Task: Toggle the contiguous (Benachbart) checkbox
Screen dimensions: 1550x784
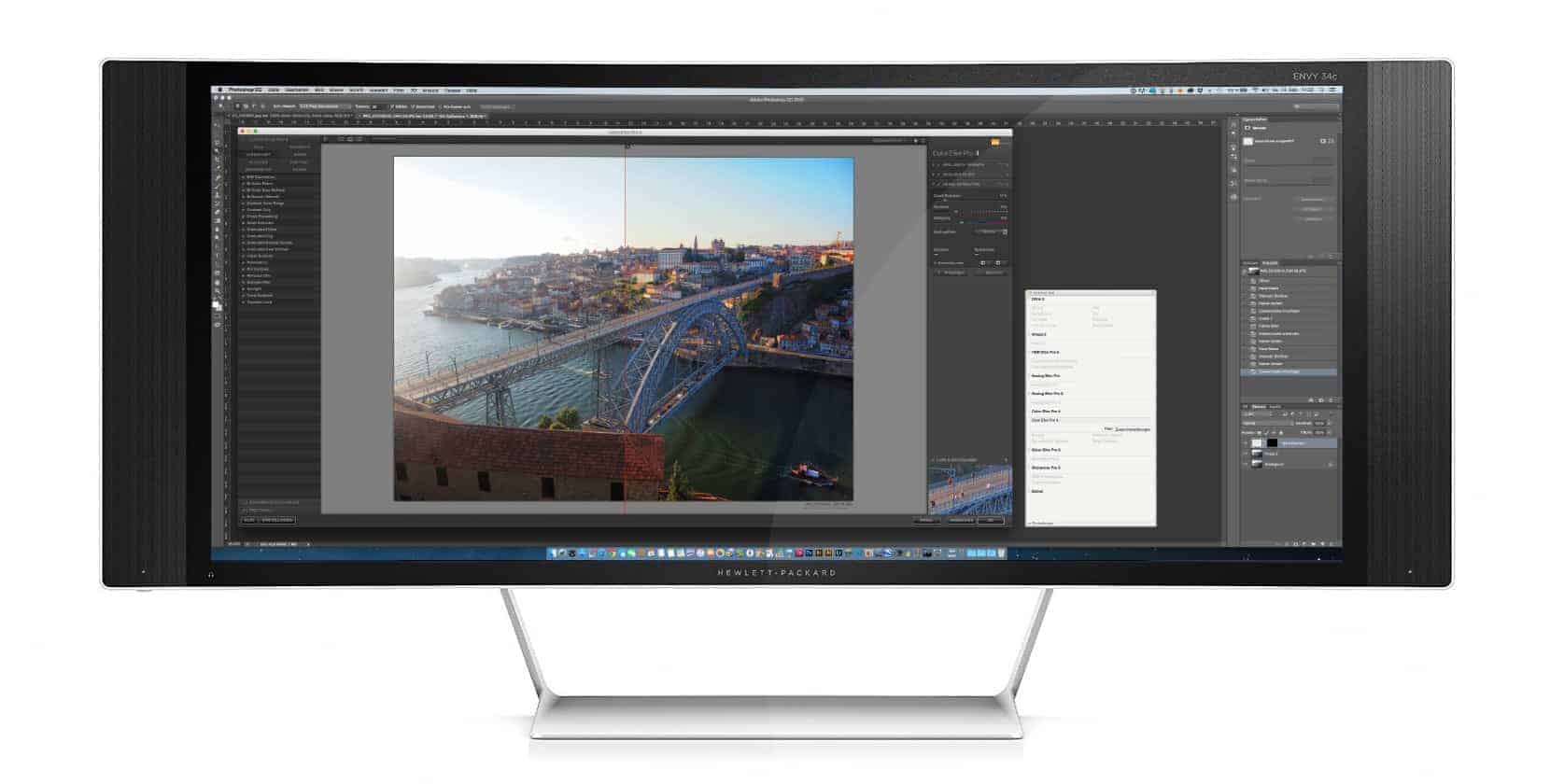Action: (x=413, y=106)
